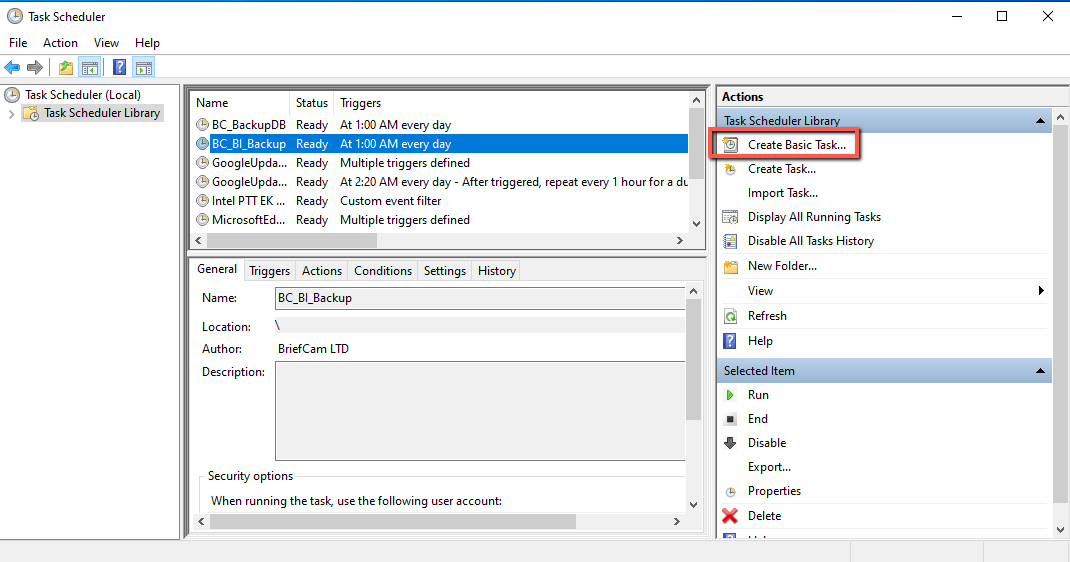Screen dimensions: 1070x562
Task: Click the Create Basic Task icon
Action: pos(730,145)
